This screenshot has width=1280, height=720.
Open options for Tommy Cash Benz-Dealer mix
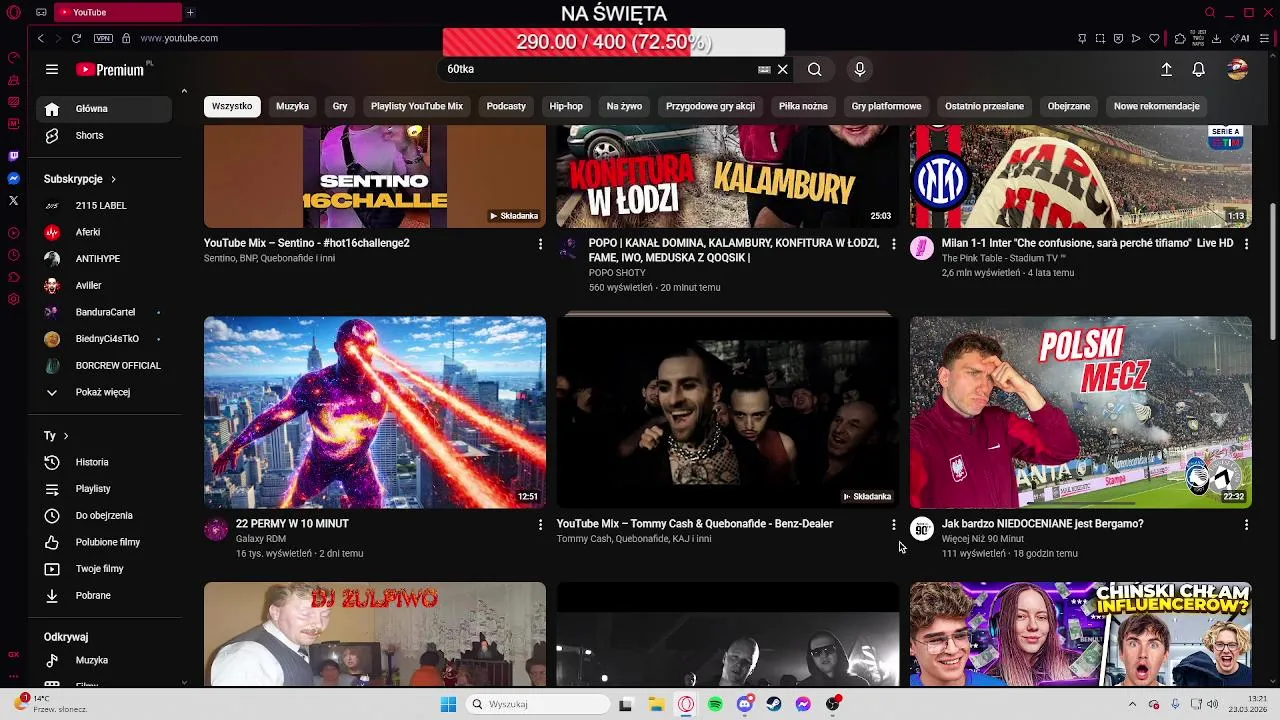pyautogui.click(x=893, y=524)
